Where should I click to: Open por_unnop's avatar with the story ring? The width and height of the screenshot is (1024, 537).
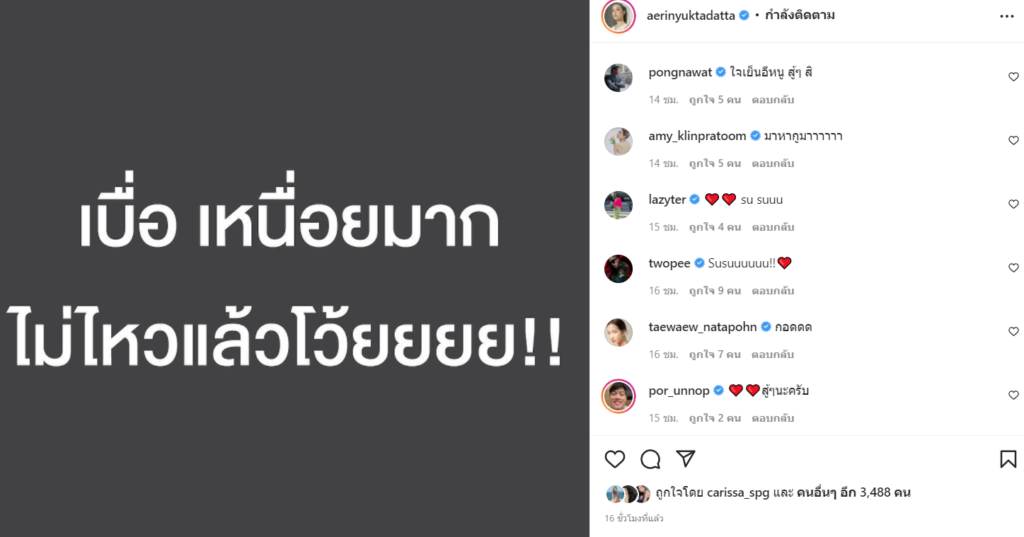point(618,395)
